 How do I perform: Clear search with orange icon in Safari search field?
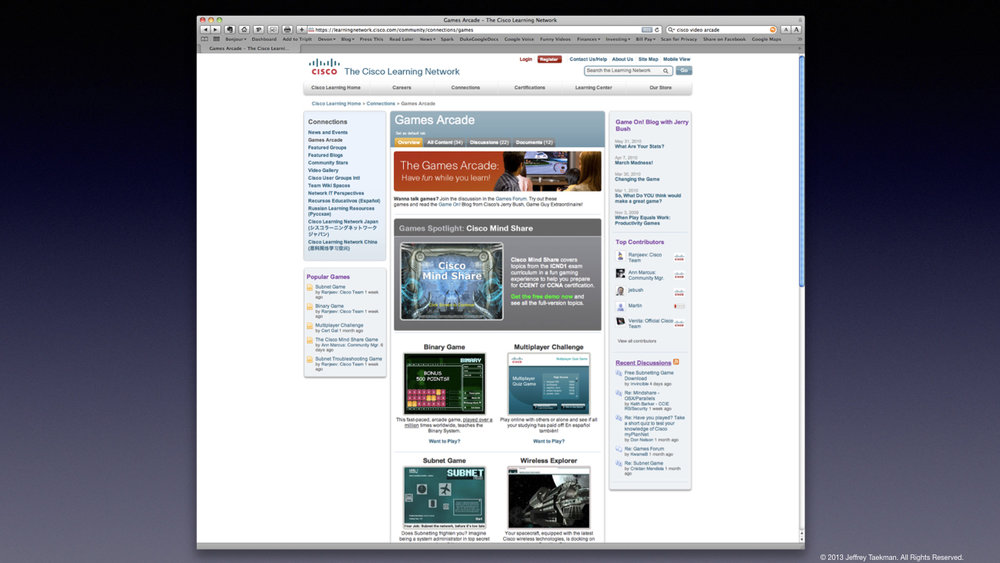pos(773,29)
